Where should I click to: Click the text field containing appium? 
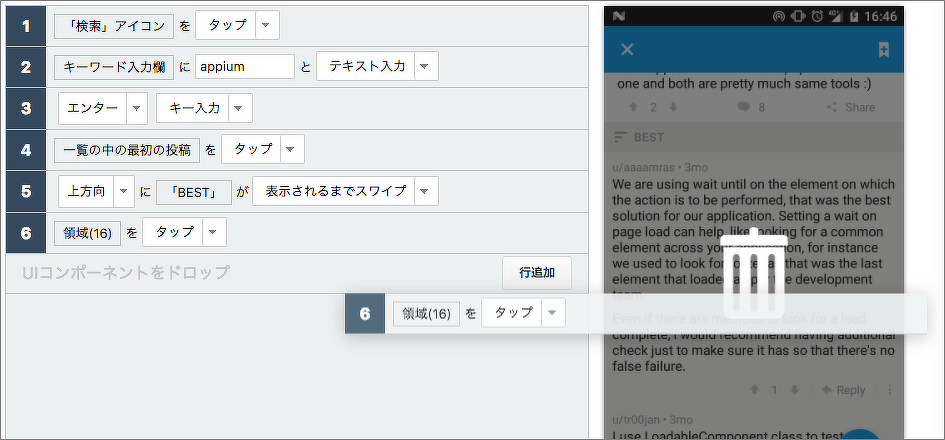click(245, 67)
